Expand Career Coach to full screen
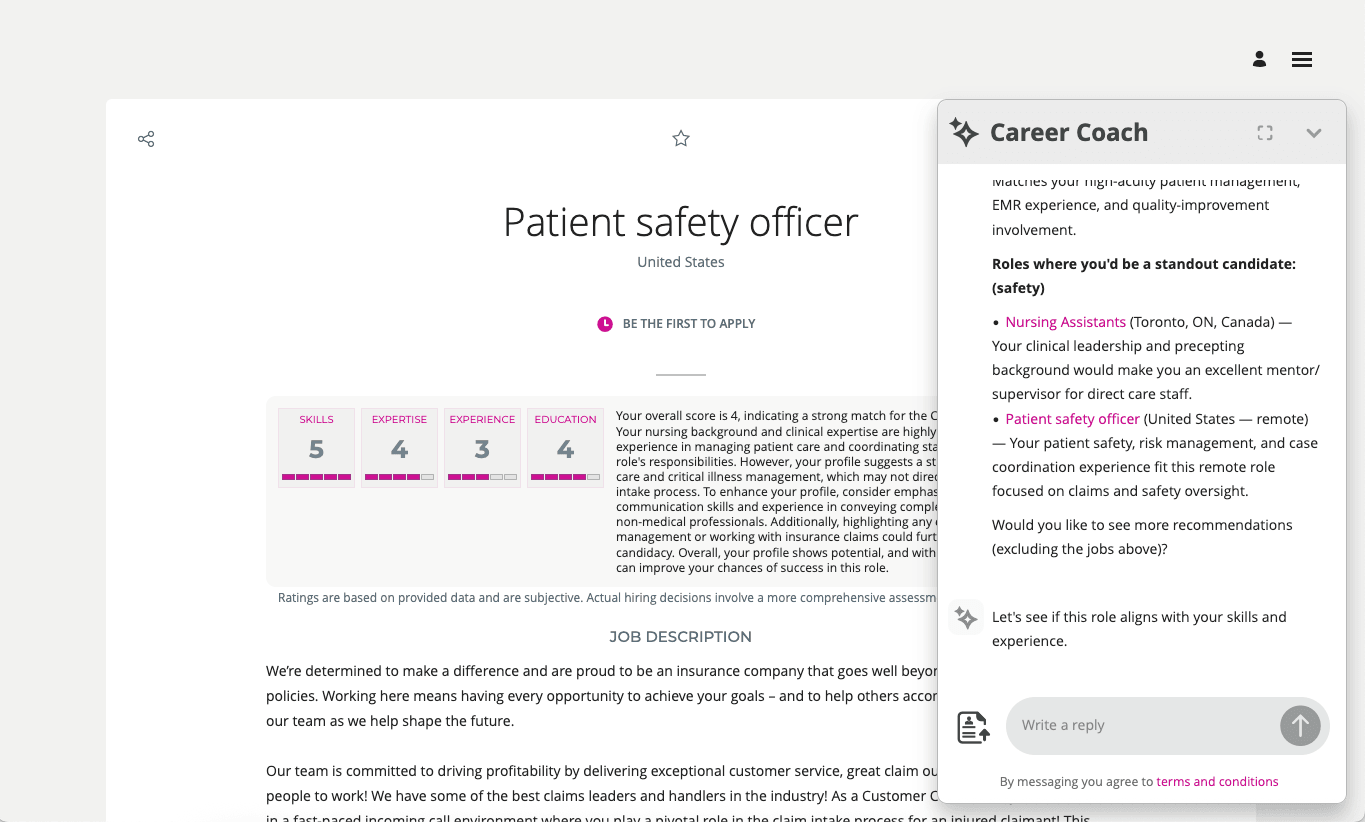The height and width of the screenshot is (822, 1365). click(x=1265, y=133)
